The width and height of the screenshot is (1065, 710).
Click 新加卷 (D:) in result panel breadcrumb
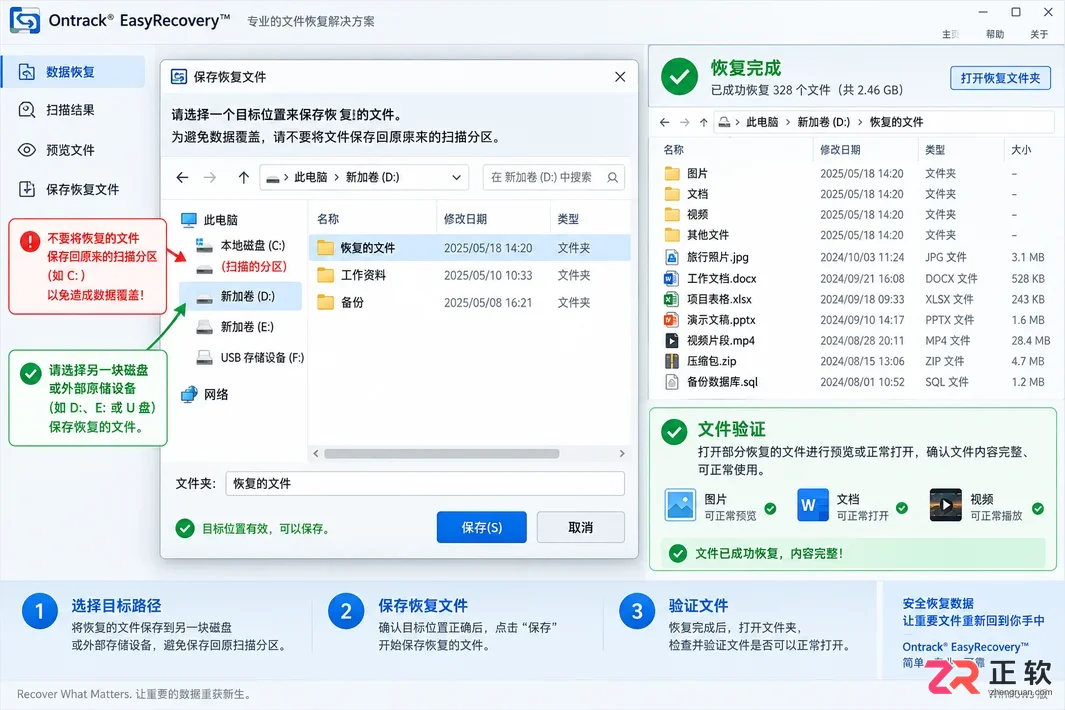823,122
